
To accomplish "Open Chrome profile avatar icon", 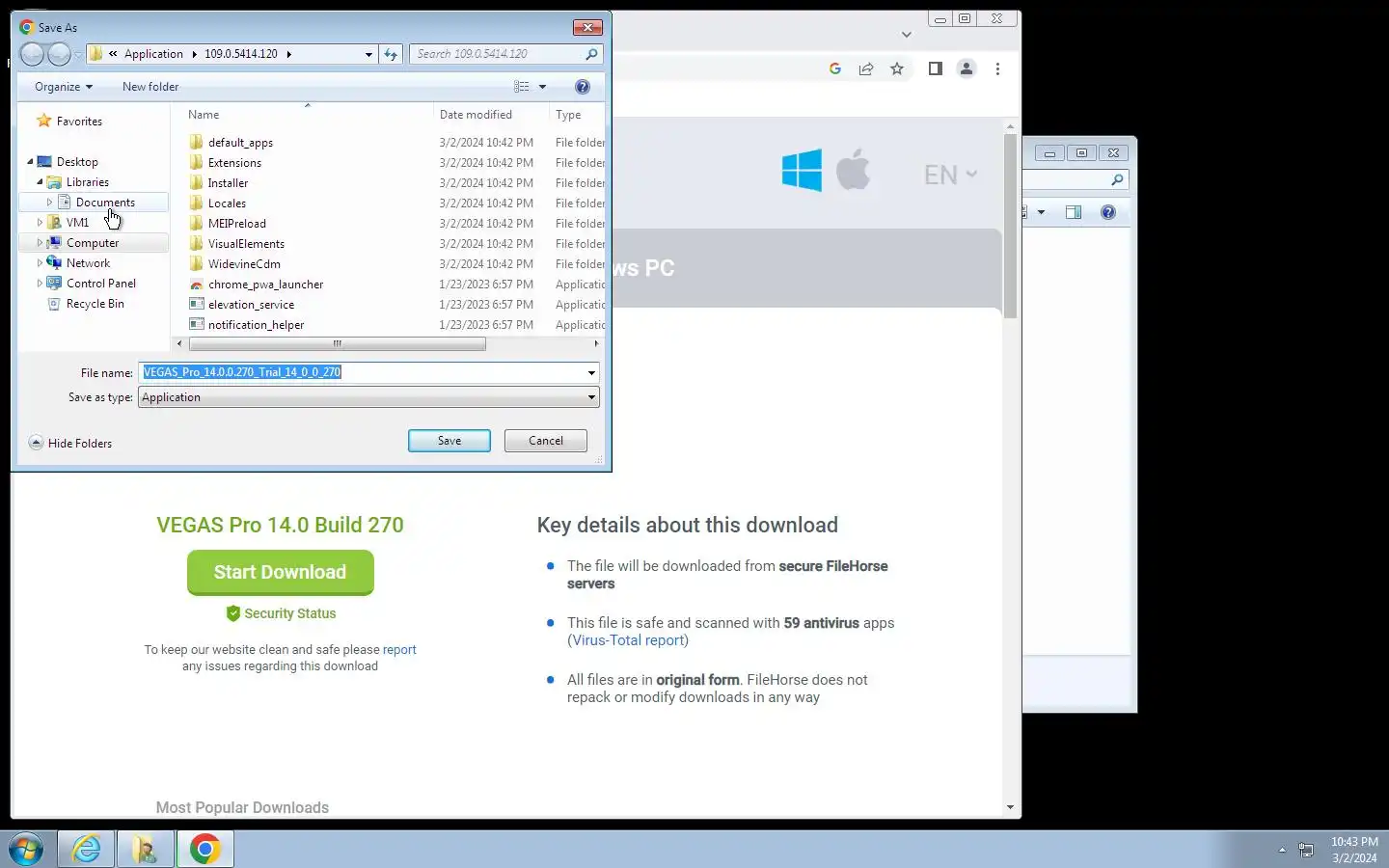I will click(x=966, y=68).
